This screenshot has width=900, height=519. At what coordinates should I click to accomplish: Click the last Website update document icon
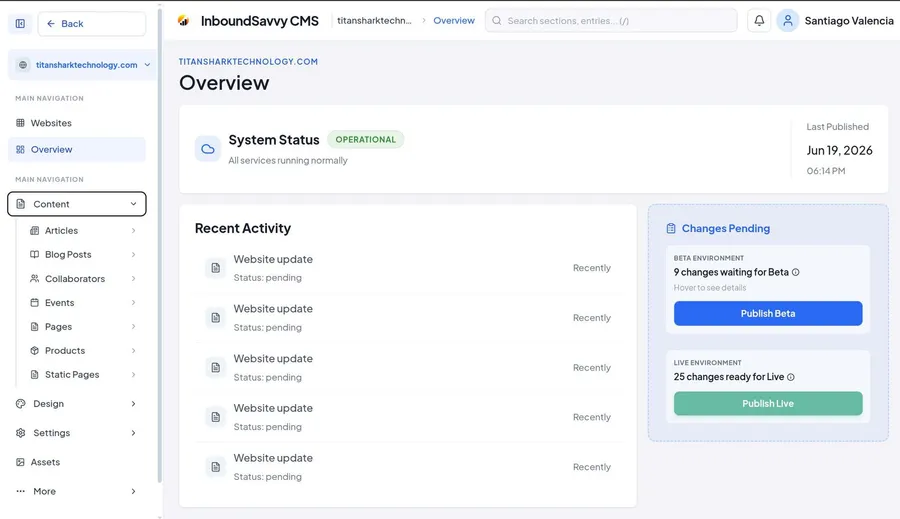click(x=216, y=467)
